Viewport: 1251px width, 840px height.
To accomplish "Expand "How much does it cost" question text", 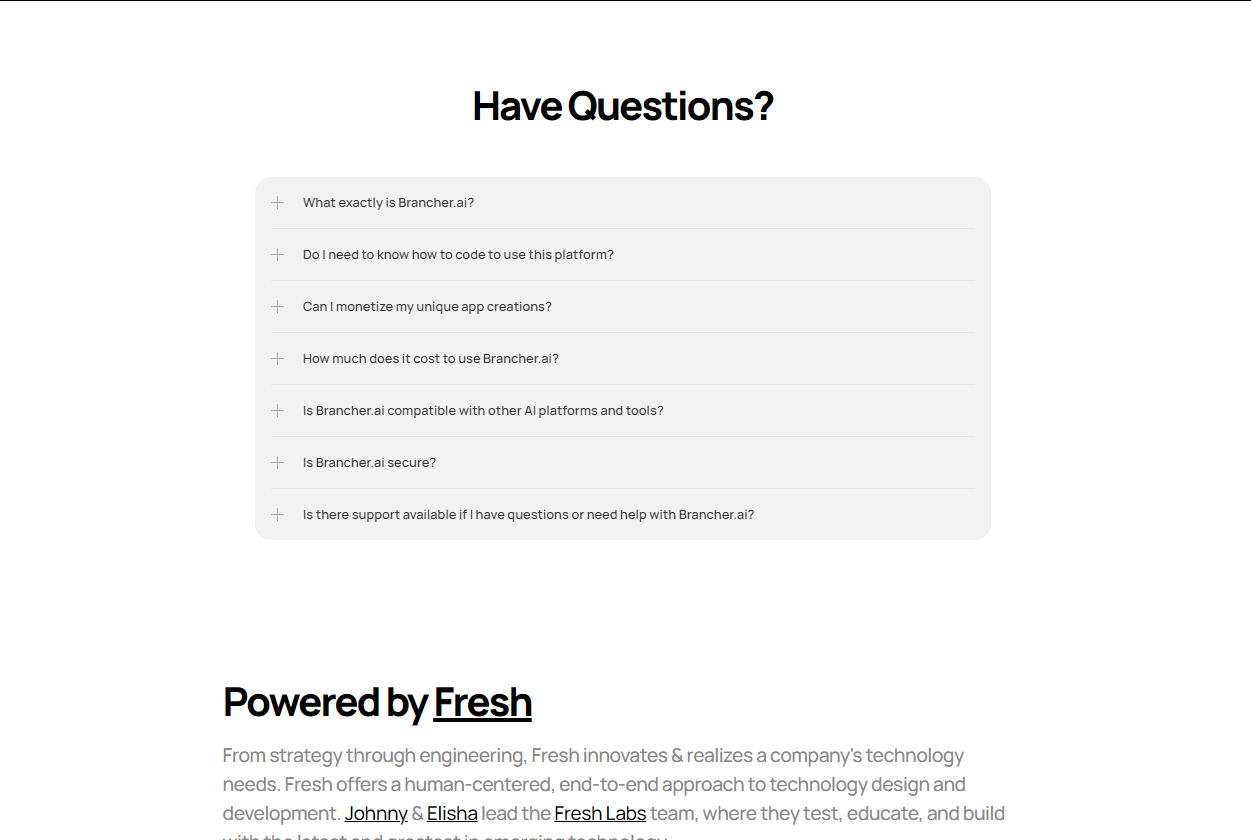I will coord(430,359).
